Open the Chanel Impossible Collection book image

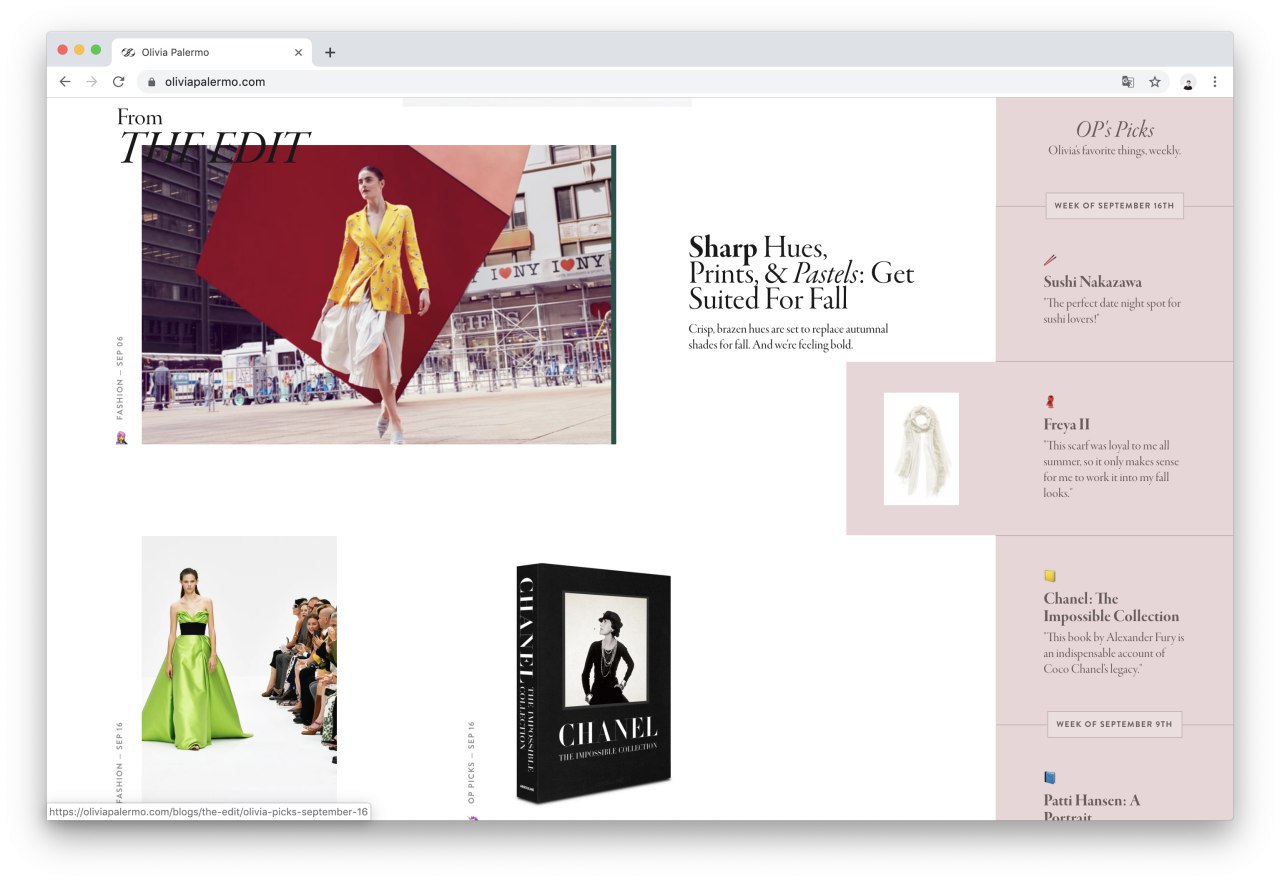594,683
